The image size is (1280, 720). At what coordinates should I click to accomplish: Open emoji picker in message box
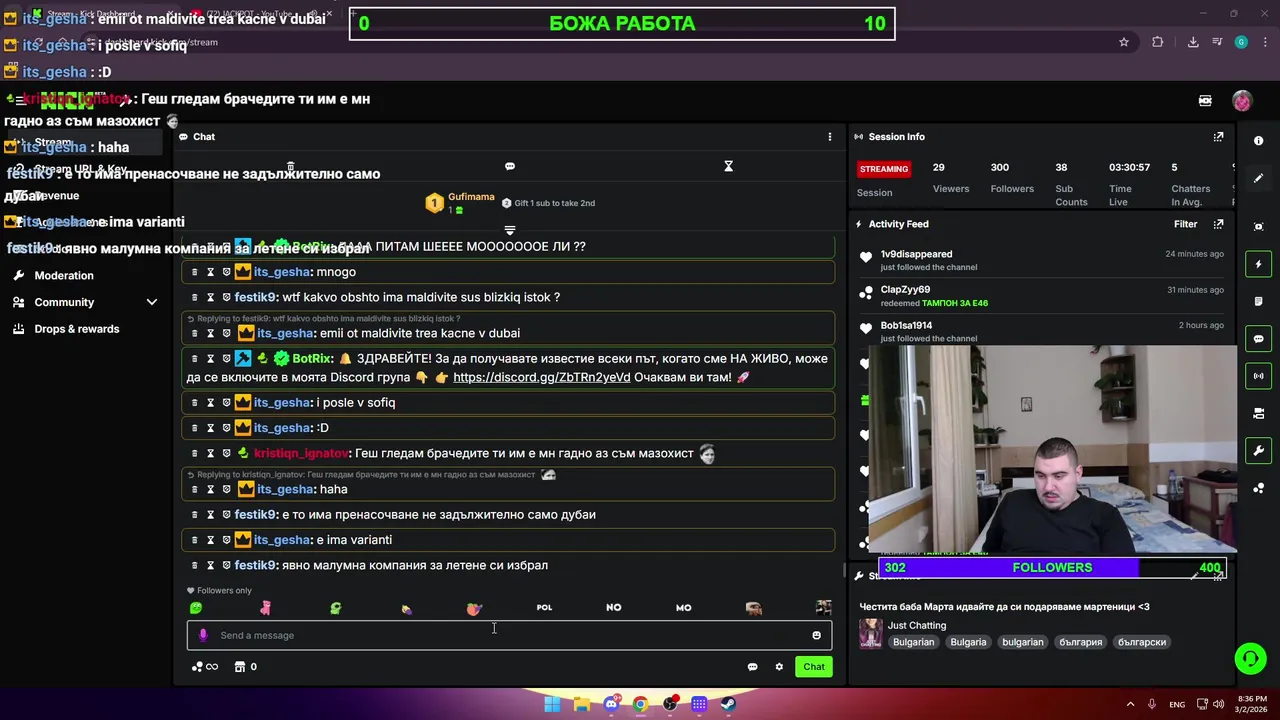pos(816,635)
